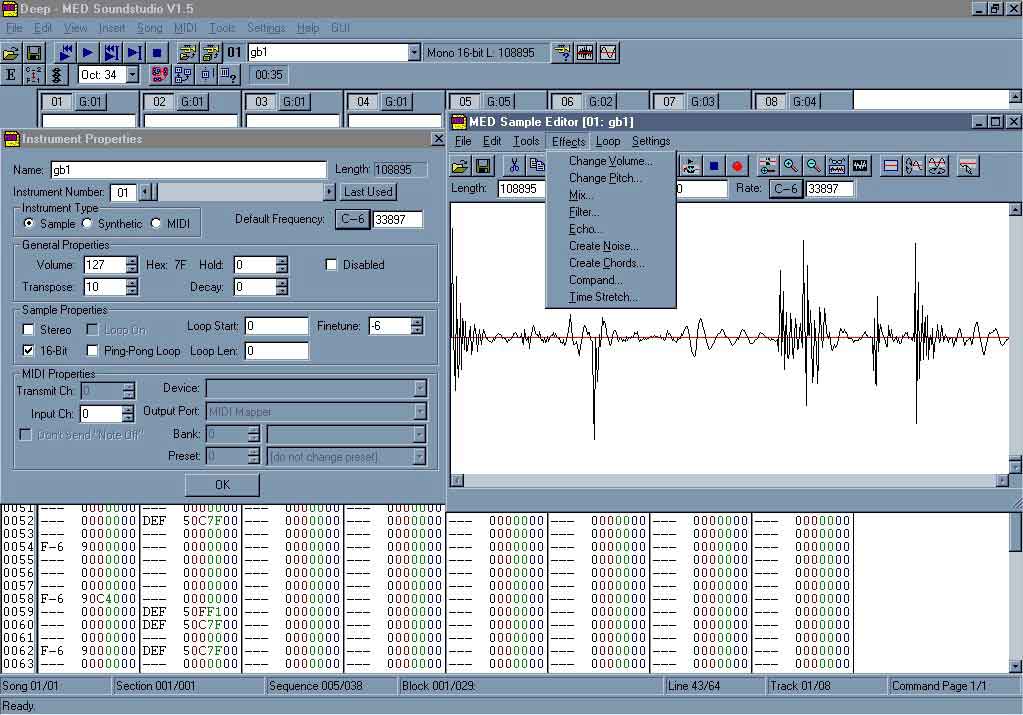The height and width of the screenshot is (715, 1023).
Task: Select the Synthetic instrument type radio button
Action: [87, 224]
